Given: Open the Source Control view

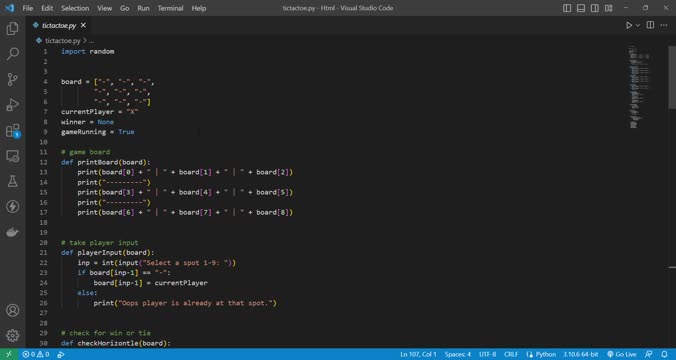Looking at the screenshot, I should pos(13,79).
